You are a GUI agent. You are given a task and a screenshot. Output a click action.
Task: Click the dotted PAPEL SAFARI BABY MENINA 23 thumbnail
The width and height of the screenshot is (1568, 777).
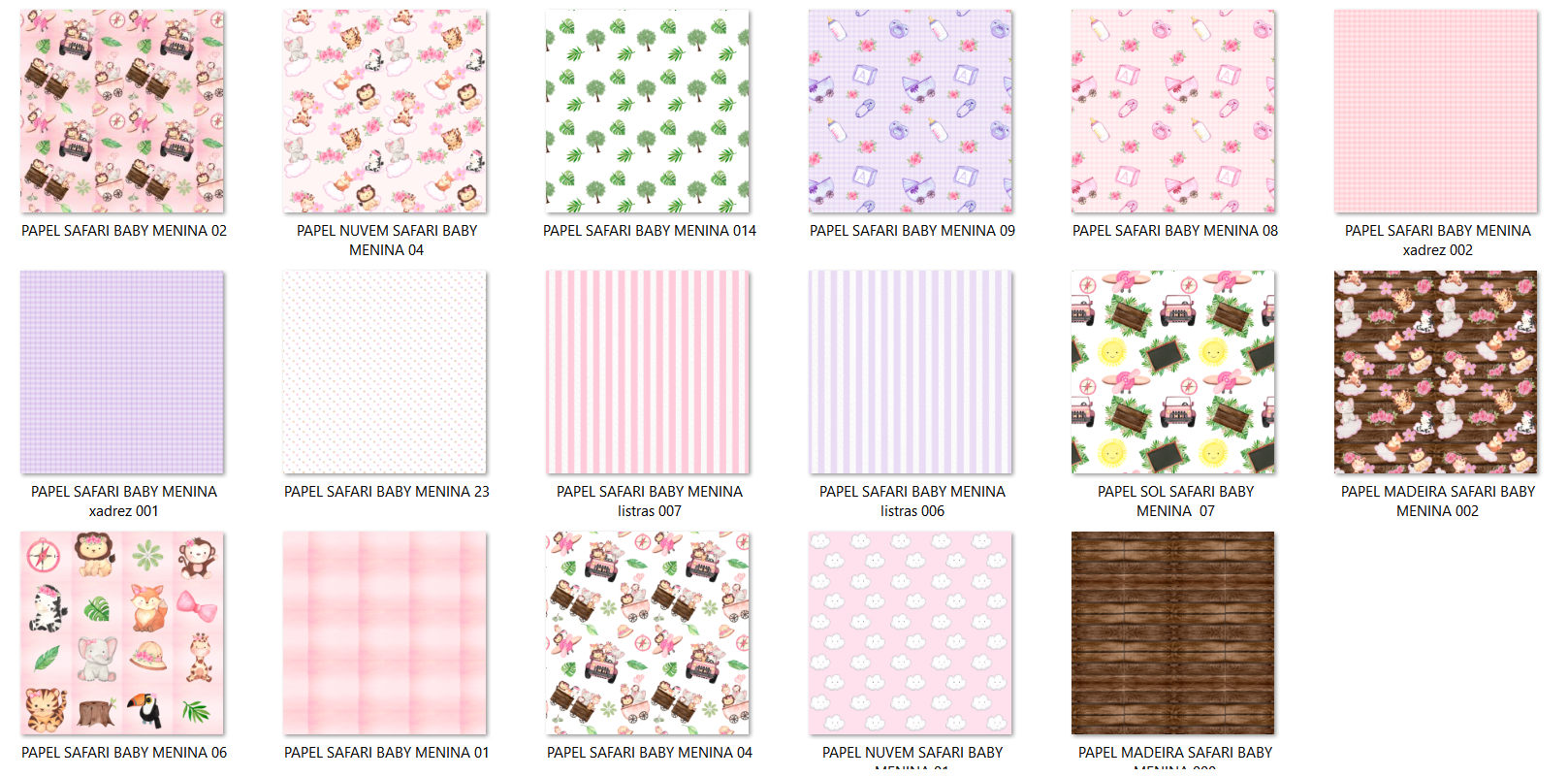(x=385, y=372)
